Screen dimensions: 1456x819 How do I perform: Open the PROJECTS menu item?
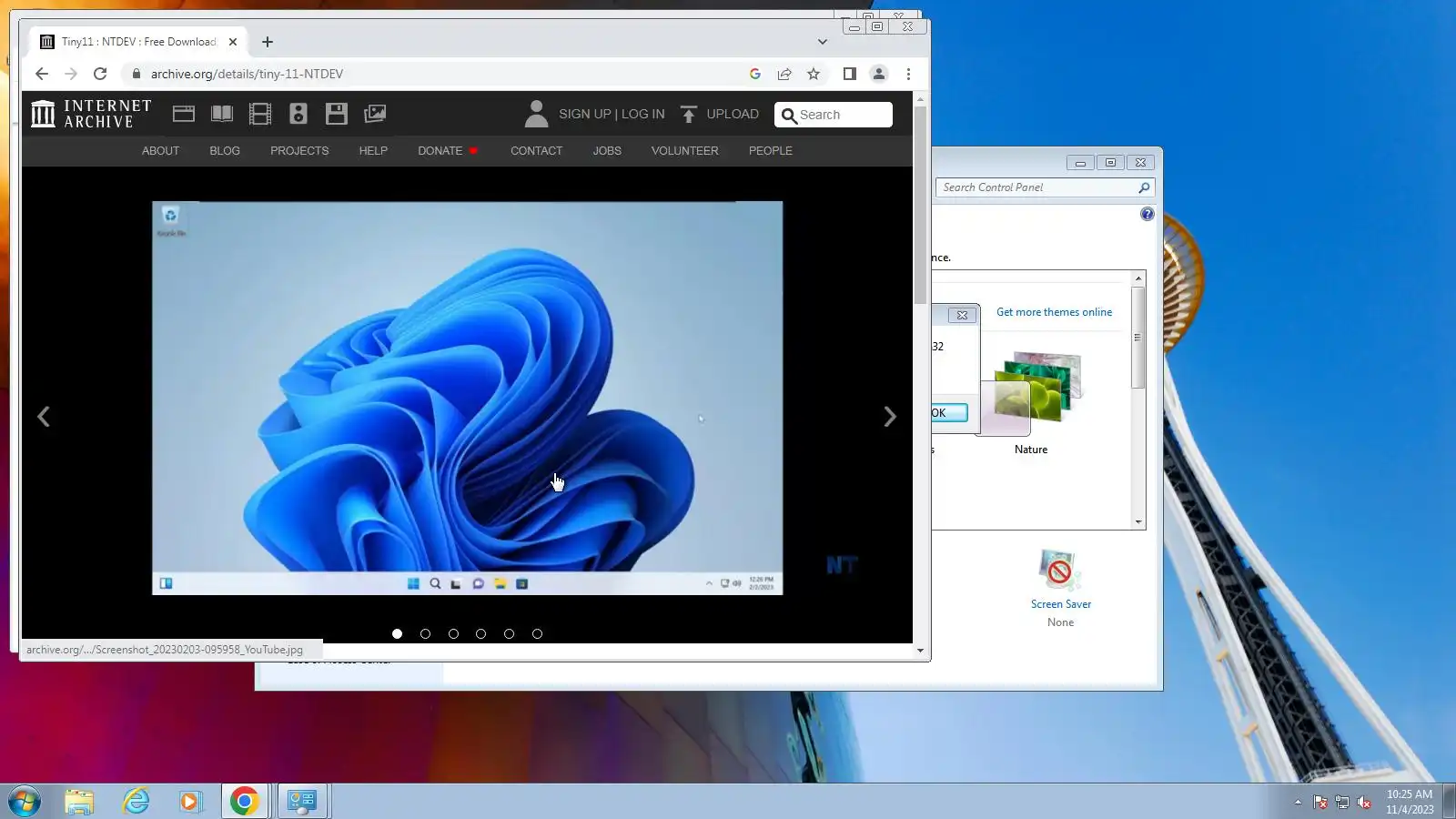(x=299, y=151)
